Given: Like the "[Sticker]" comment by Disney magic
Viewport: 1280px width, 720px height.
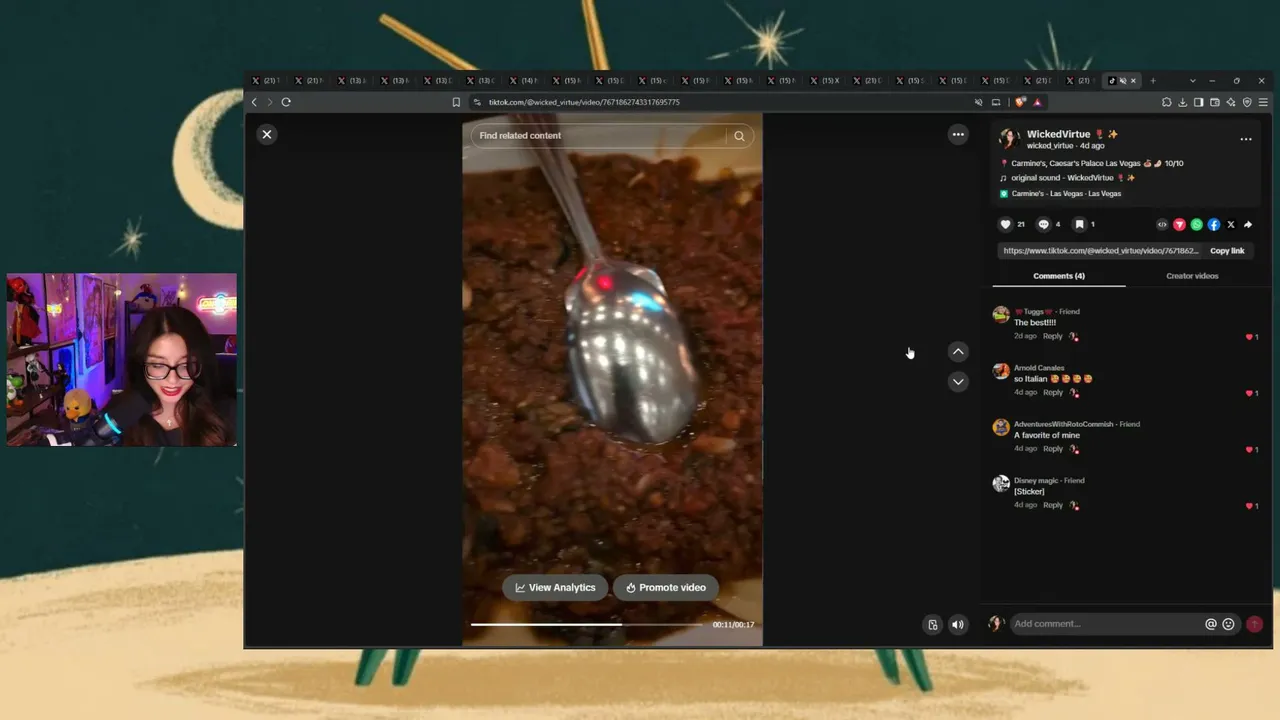Looking at the screenshot, I should [x=1249, y=506].
